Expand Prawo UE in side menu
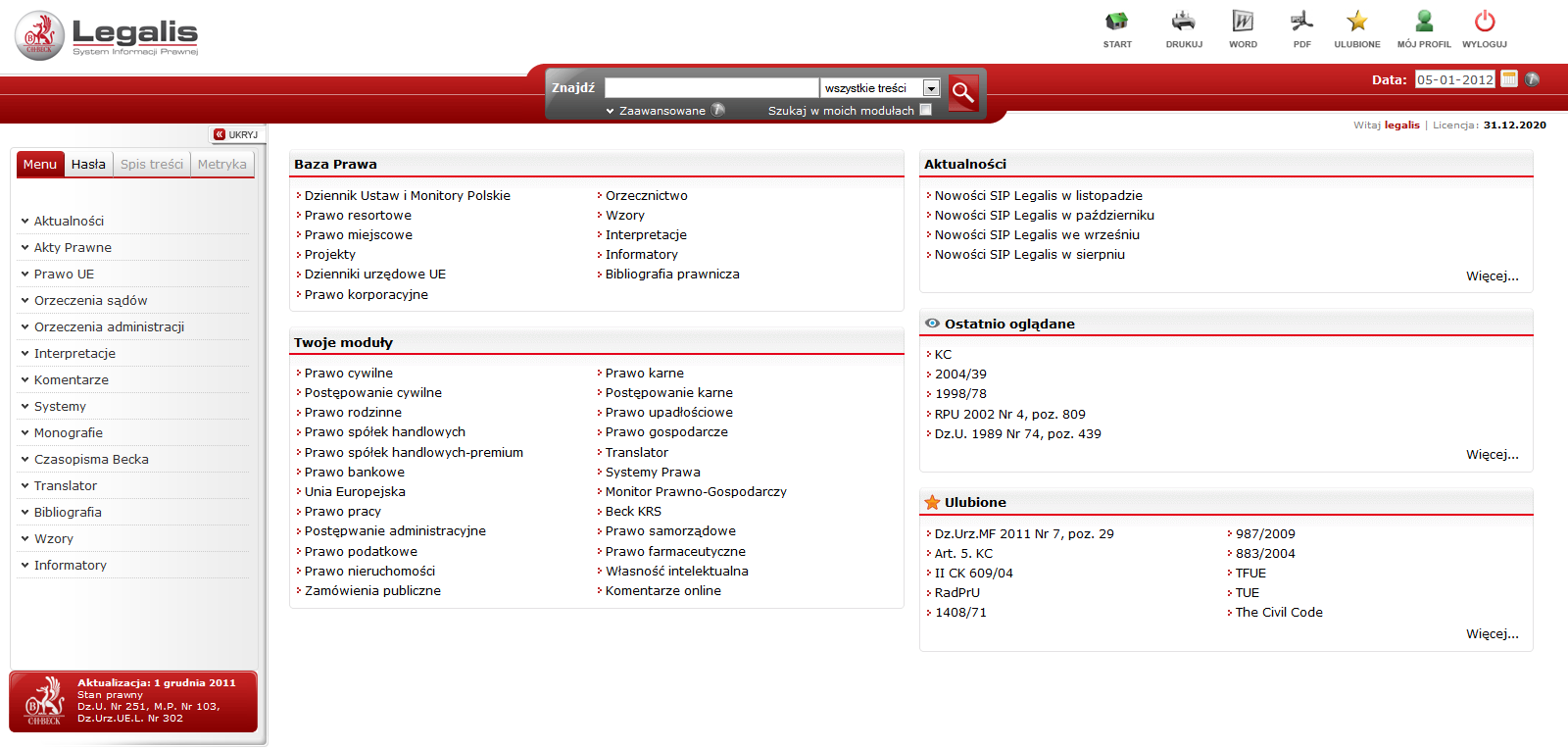Viewport: 1568px width, 750px height. pyautogui.click(x=64, y=275)
